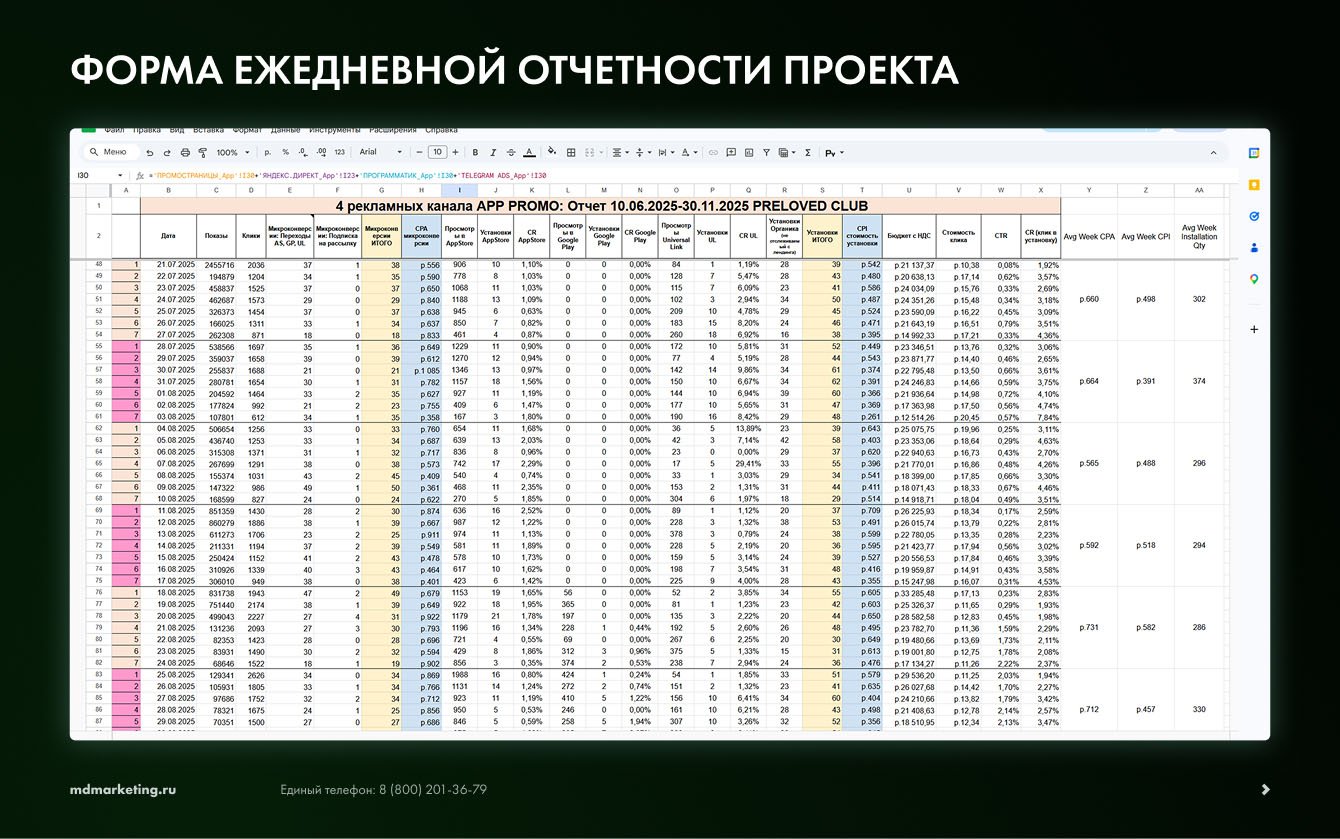Open the Рч input tools dropdown
The height and width of the screenshot is (839, 1340).
pyautogui.click(x=833, y=153)
